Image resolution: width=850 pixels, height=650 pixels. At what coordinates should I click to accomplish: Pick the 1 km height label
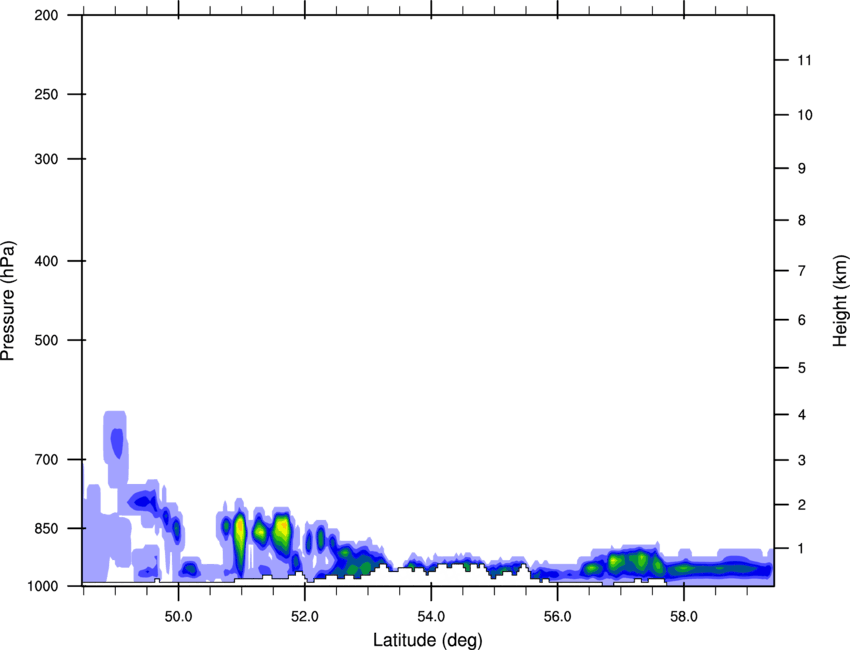(x=801, y=549)
